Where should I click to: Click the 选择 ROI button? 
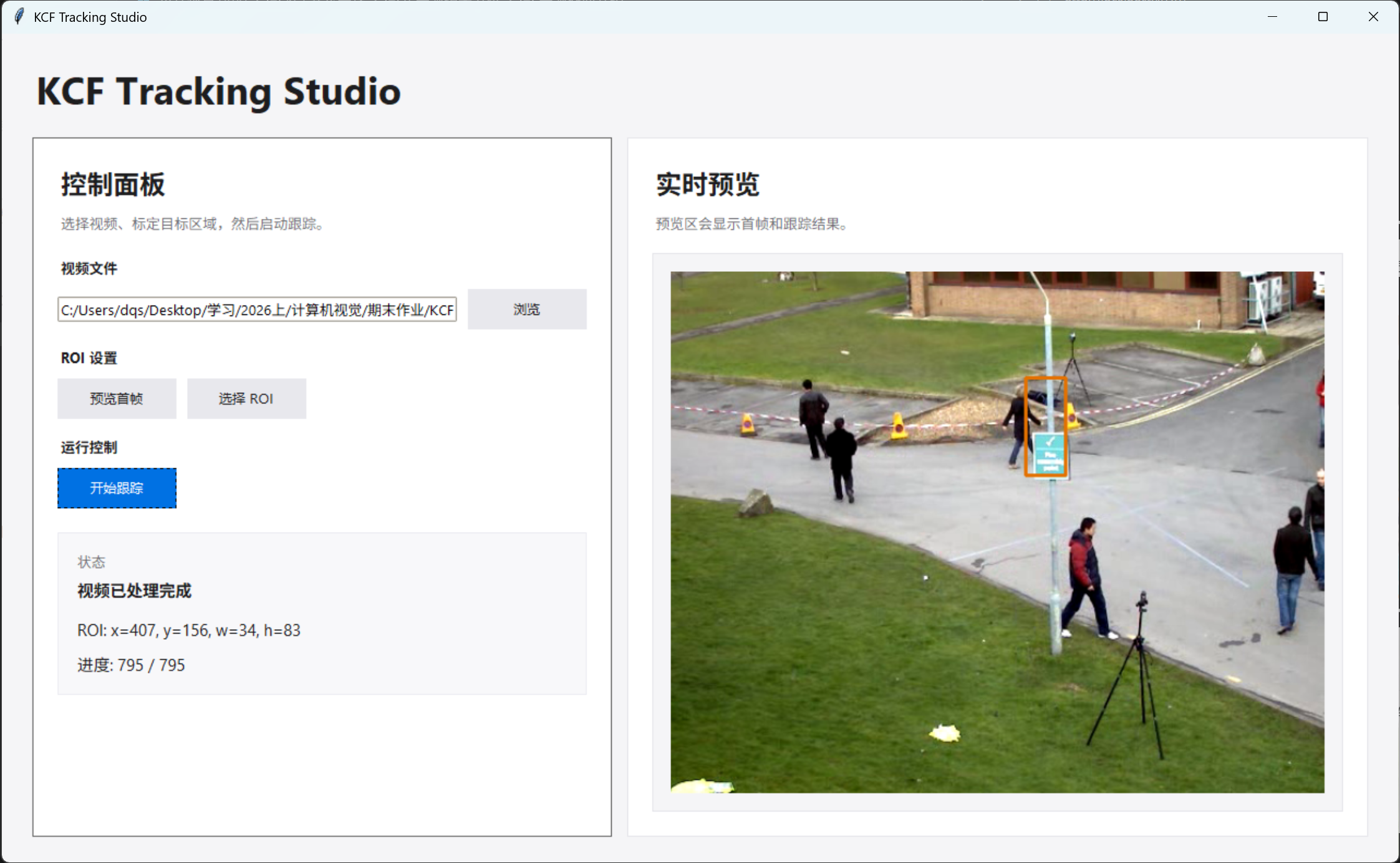click(x=246, y=398)
